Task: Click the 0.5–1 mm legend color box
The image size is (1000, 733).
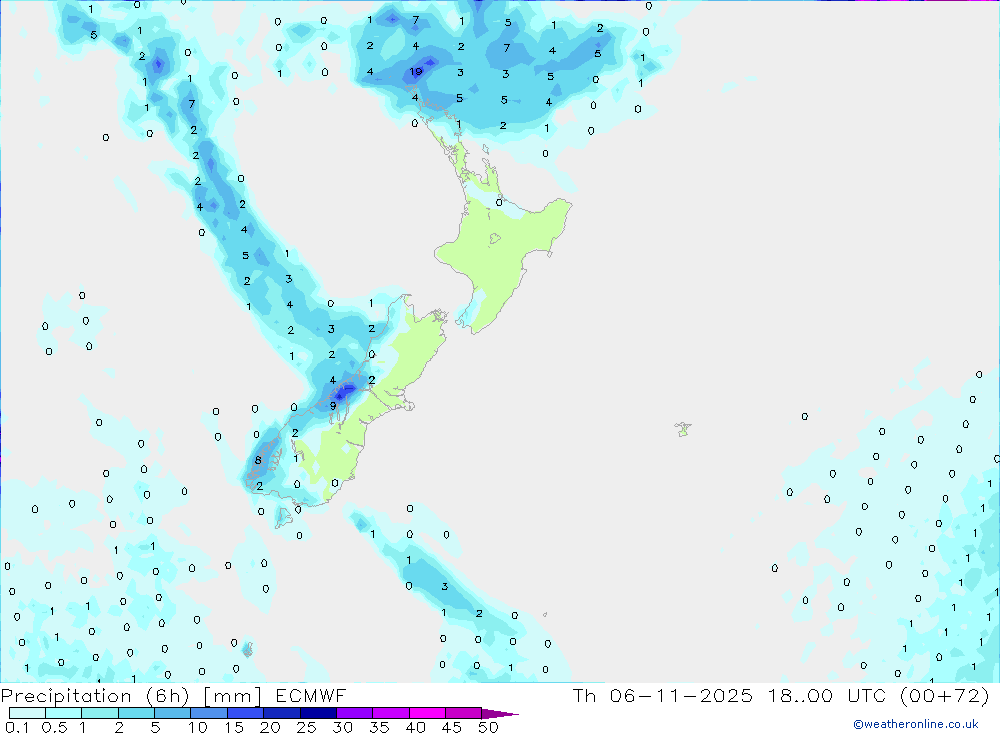Action: (x=63, y=713)
